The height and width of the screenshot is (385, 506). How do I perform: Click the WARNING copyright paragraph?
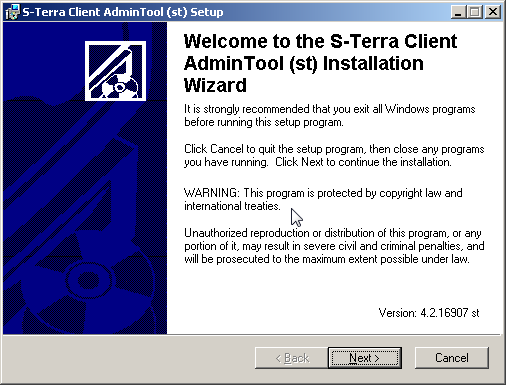click(x=323, y=199)
